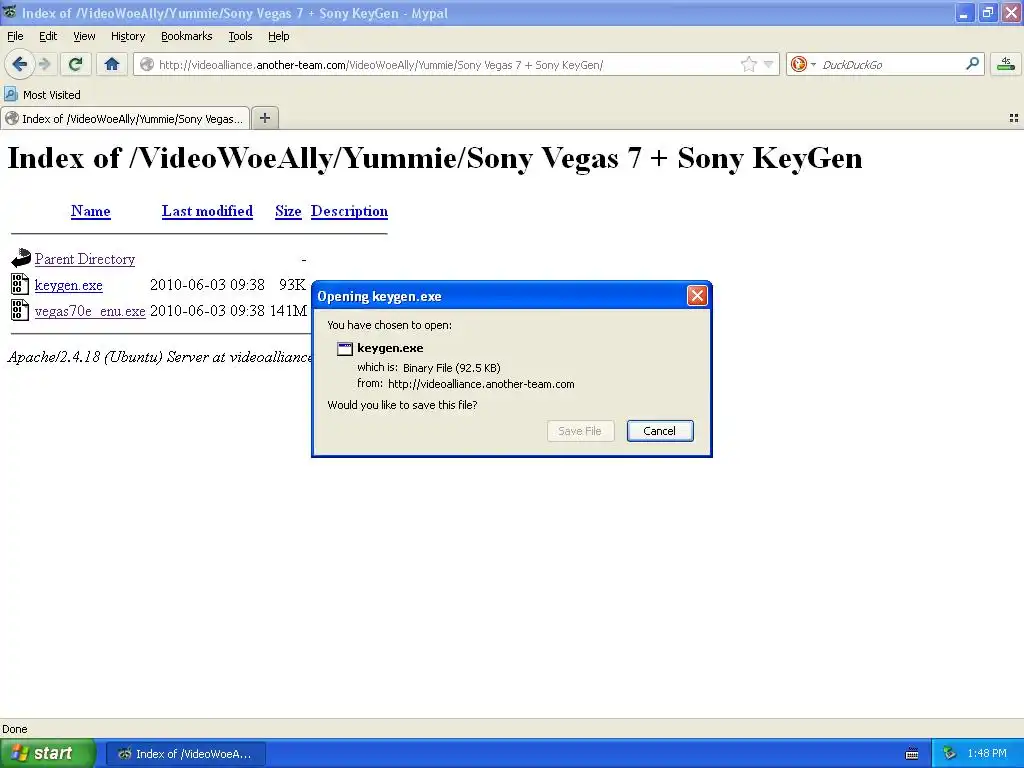Click 'Binary File (92.5 KB)' text in dialog
This screenshot has height=768, width=1024.
point(452,368)
